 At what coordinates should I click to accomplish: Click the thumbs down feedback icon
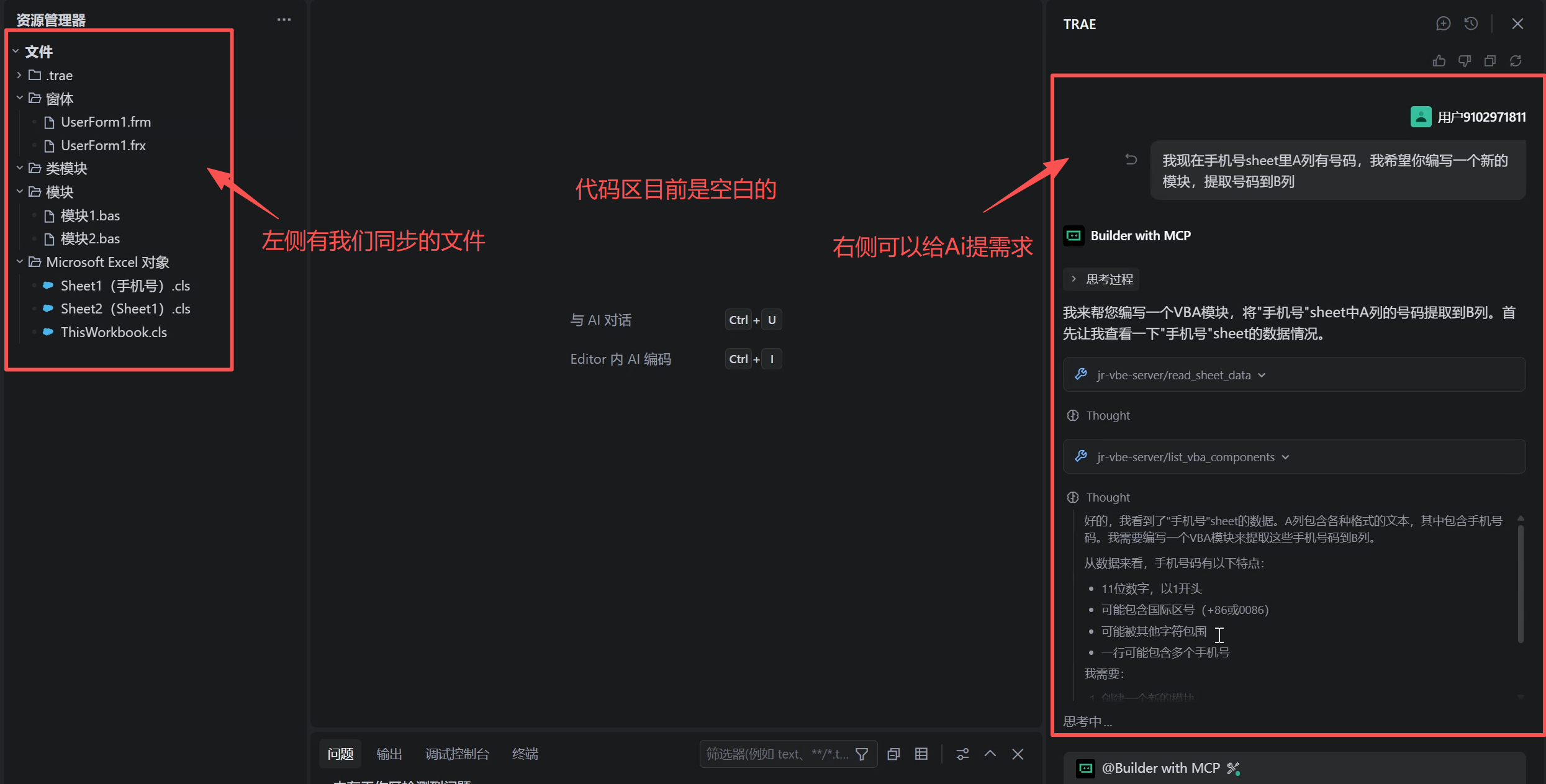click(x=1465, y=61)
